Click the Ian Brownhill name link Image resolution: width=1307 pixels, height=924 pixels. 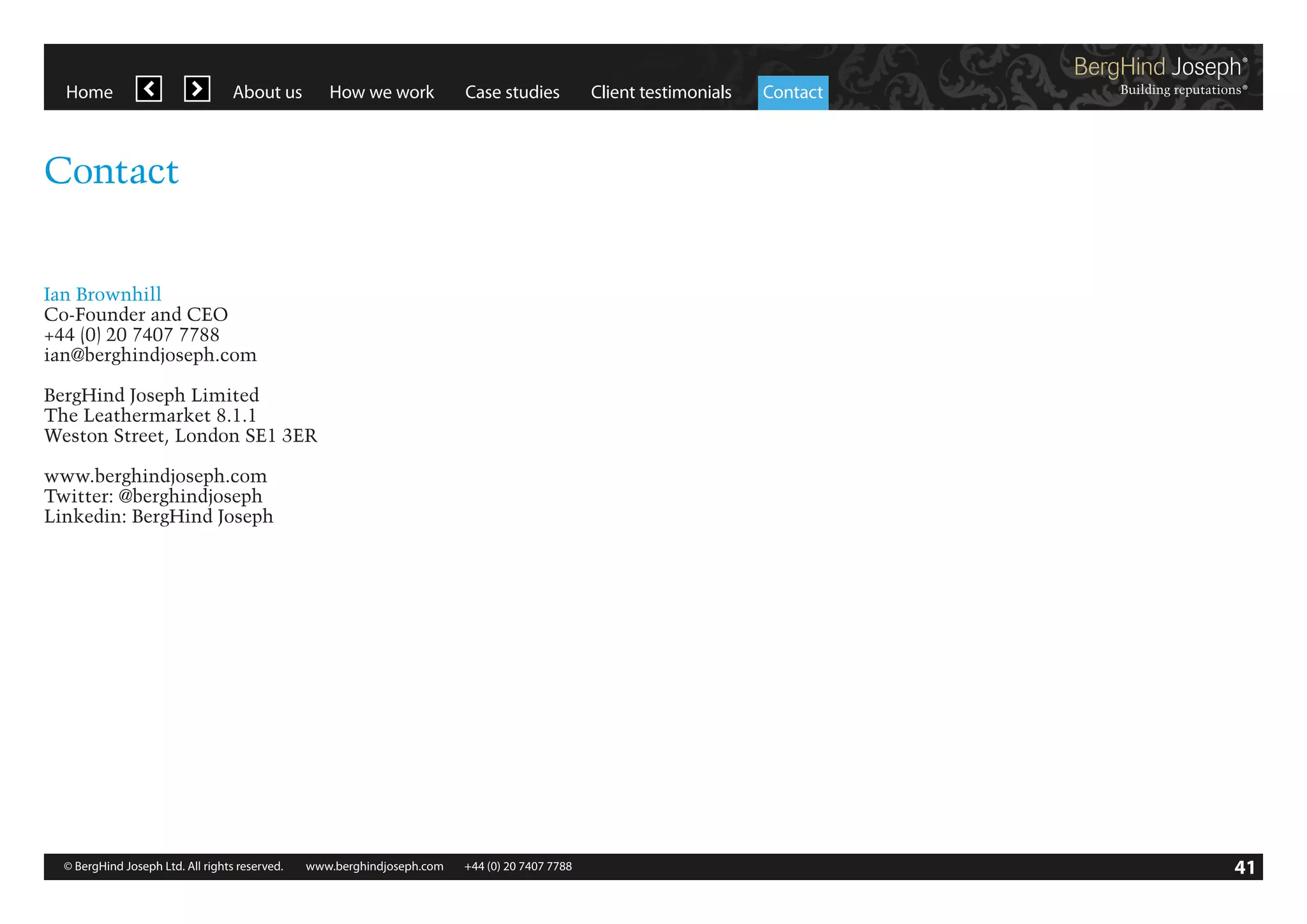(x=103, y=294)
